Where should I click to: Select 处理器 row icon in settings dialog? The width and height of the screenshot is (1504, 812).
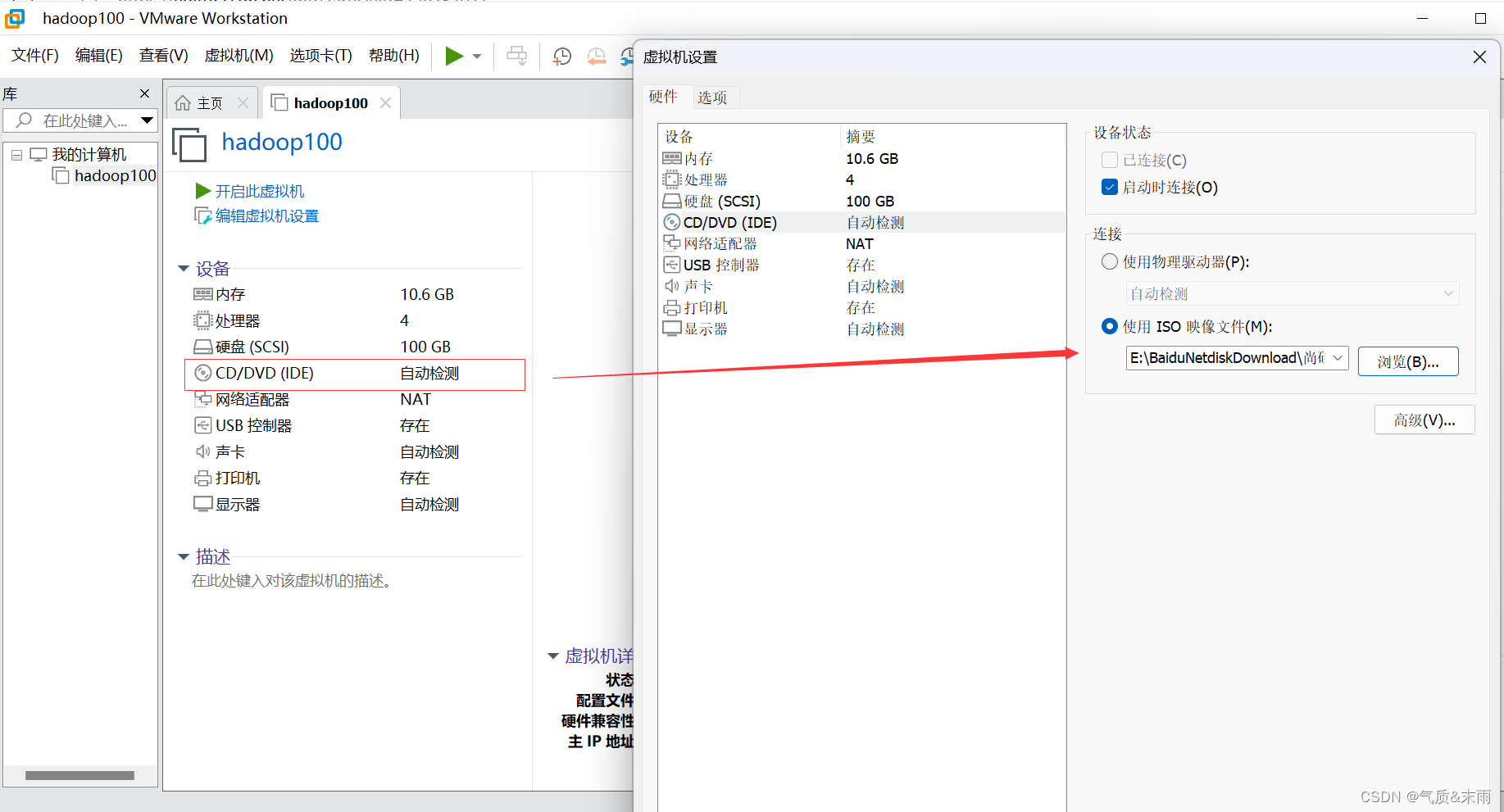[x=672, y=179]
